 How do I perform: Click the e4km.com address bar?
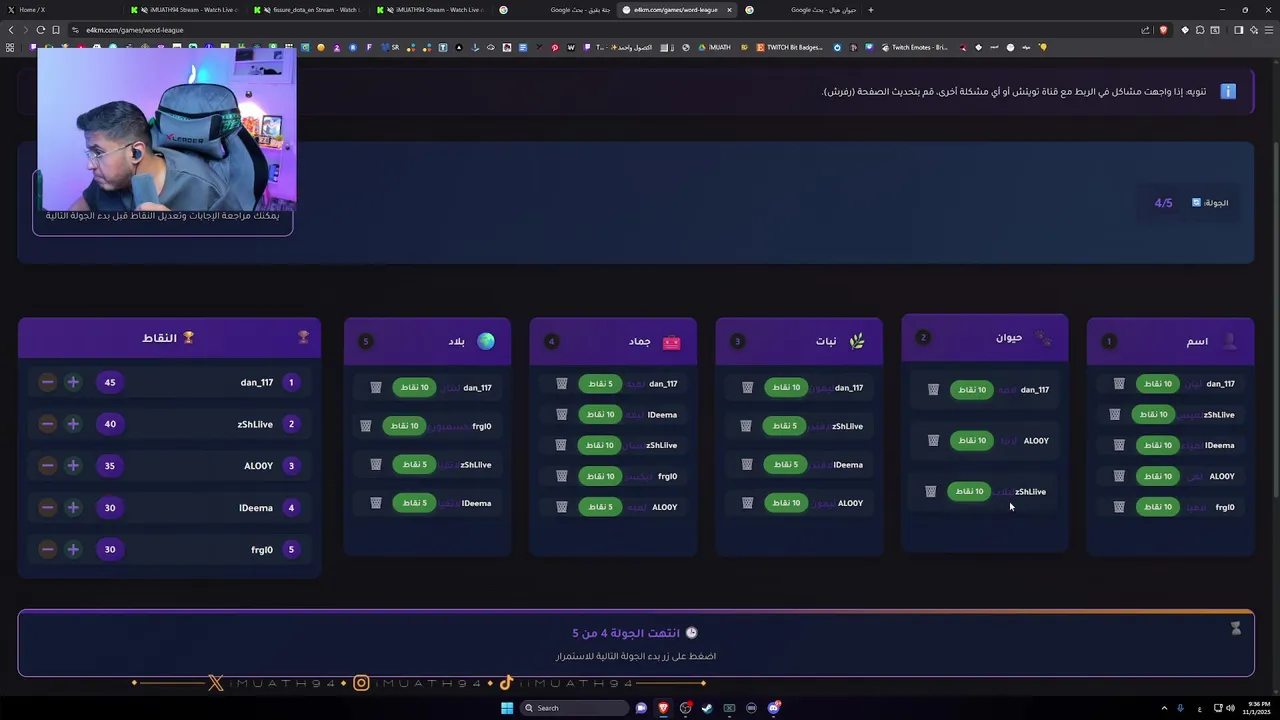click(x=600, y=30)
